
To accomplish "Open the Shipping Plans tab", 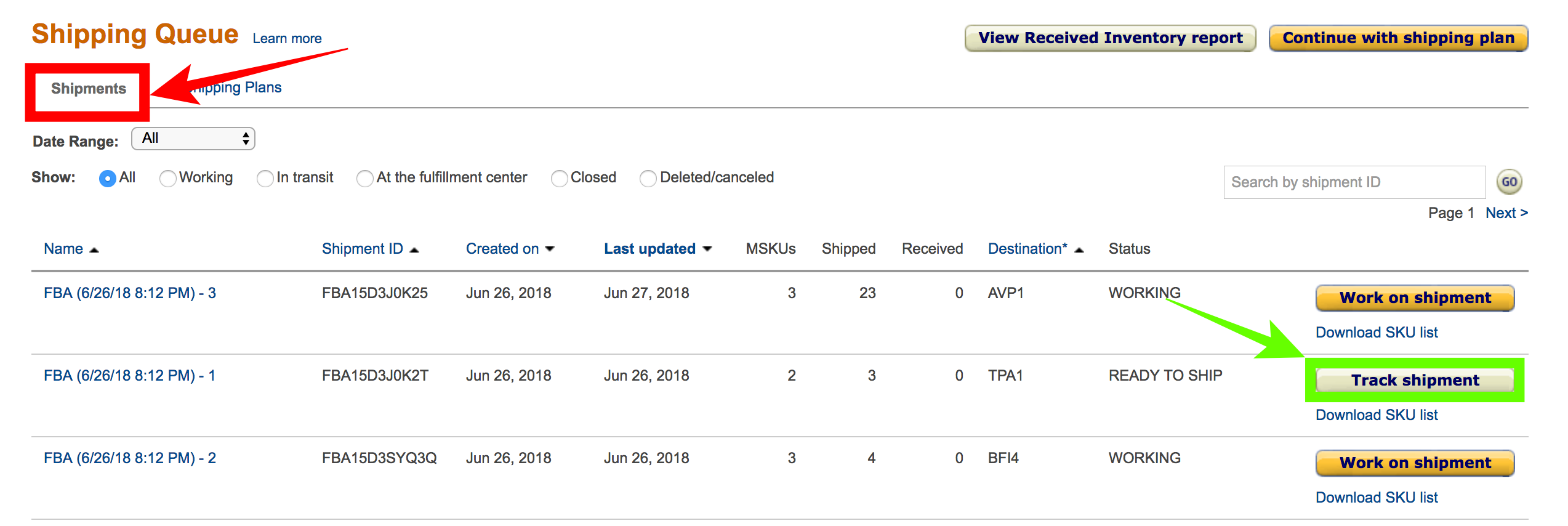I will click(236, 87).
